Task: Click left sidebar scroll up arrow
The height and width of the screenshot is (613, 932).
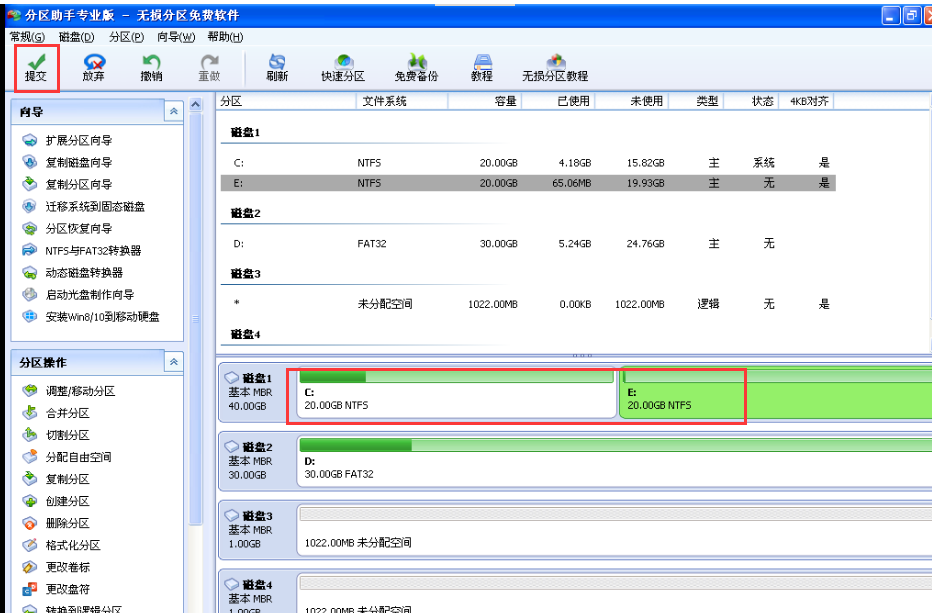Action: point(196,105)
